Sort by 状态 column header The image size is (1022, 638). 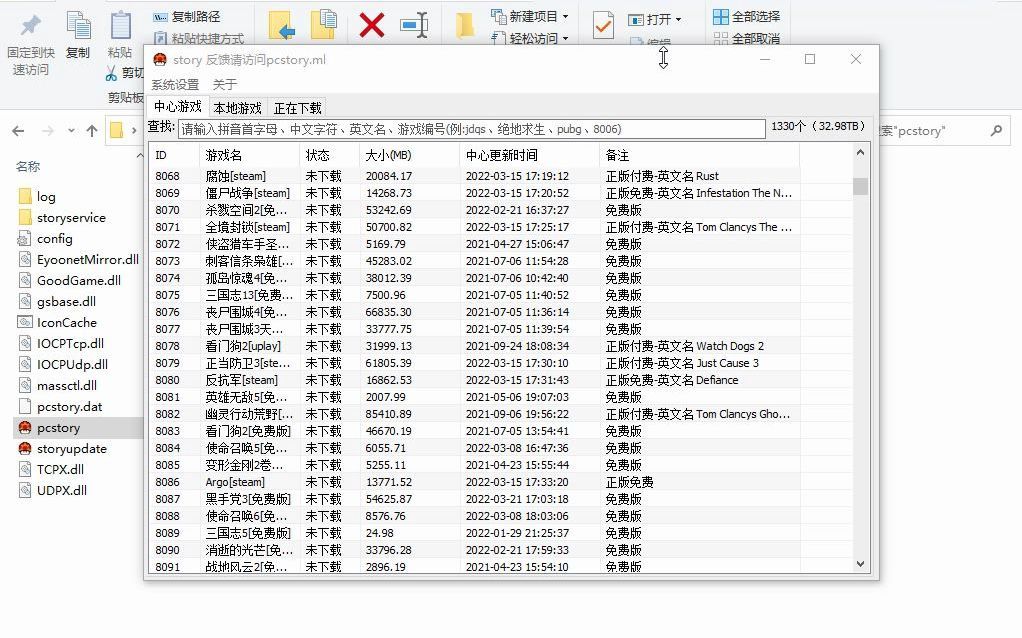click(x=329, y=155)
